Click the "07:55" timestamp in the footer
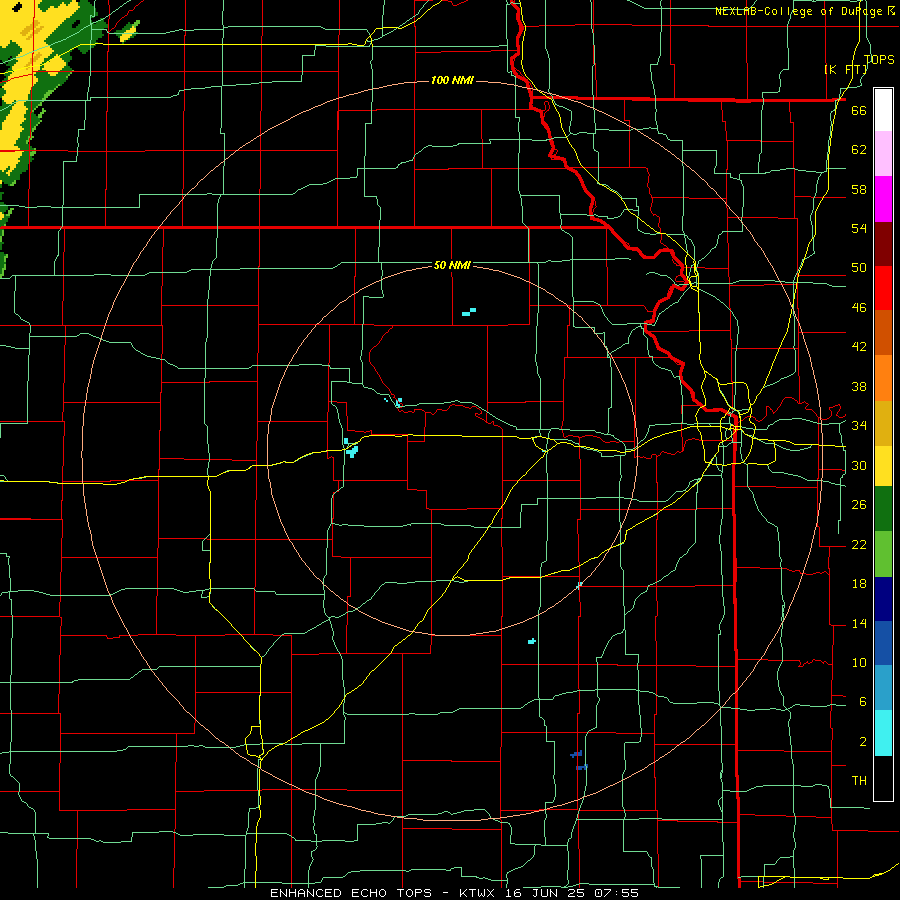 618,893
